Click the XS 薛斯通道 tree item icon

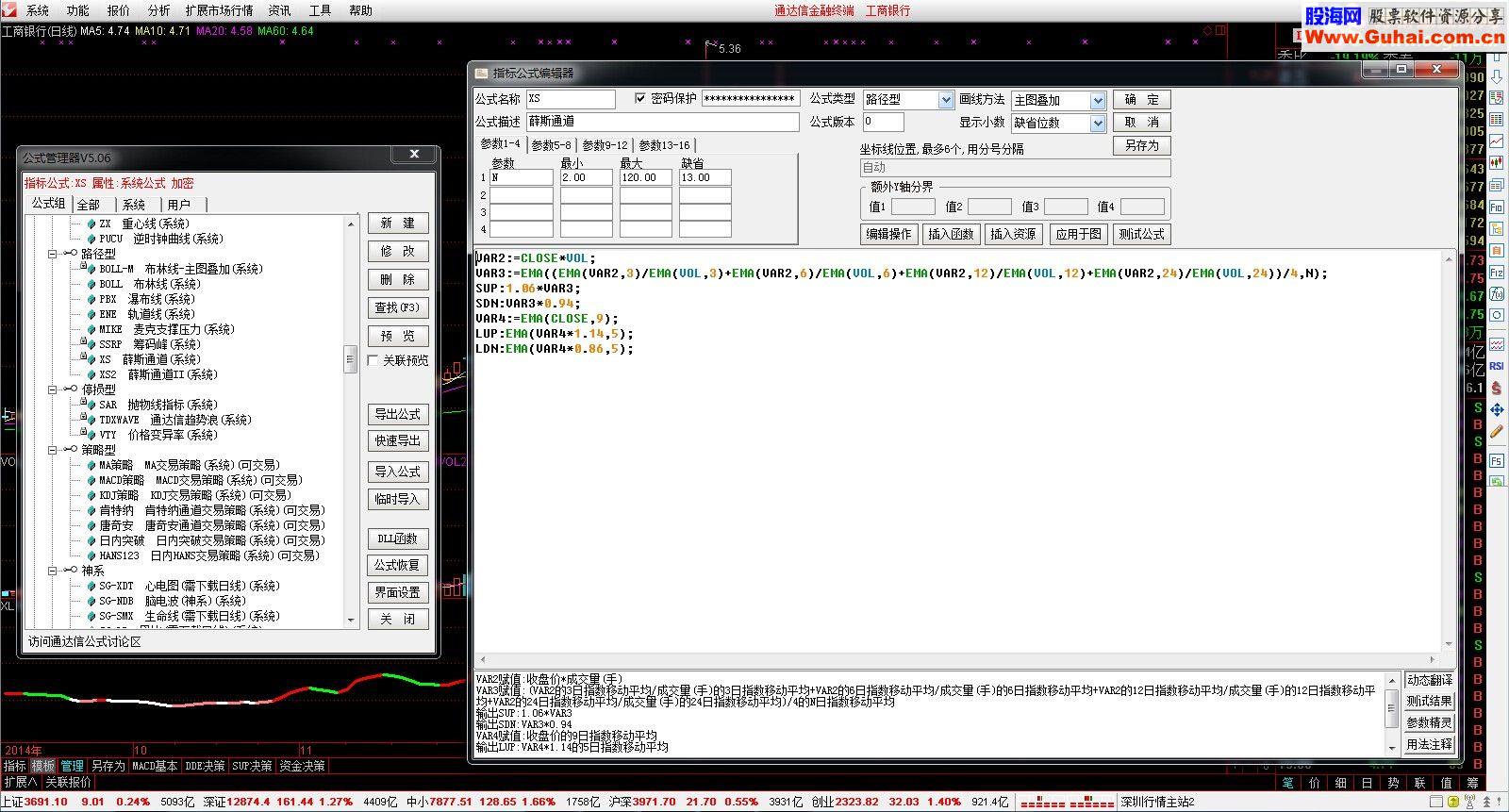click(x=91, y=359)
